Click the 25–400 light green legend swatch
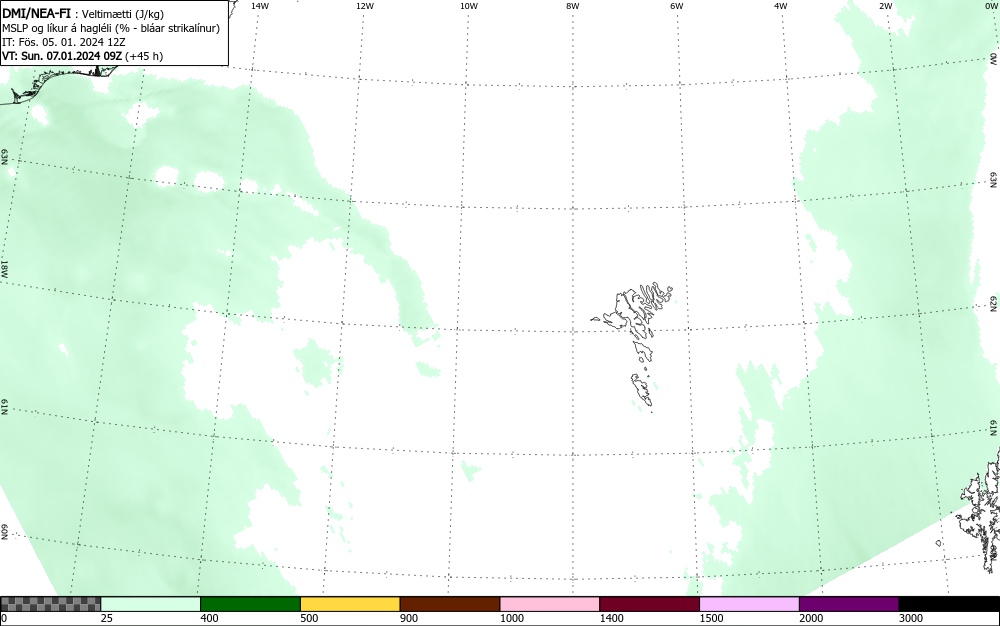 pos(151,604)
